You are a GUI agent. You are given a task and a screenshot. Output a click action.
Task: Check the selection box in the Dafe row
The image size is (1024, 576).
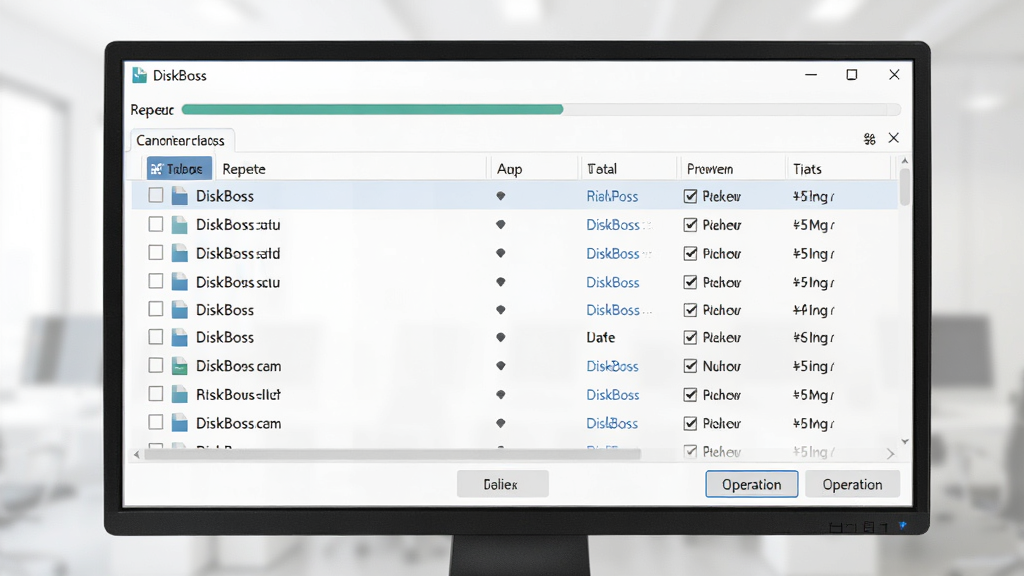tap(155, 337)
